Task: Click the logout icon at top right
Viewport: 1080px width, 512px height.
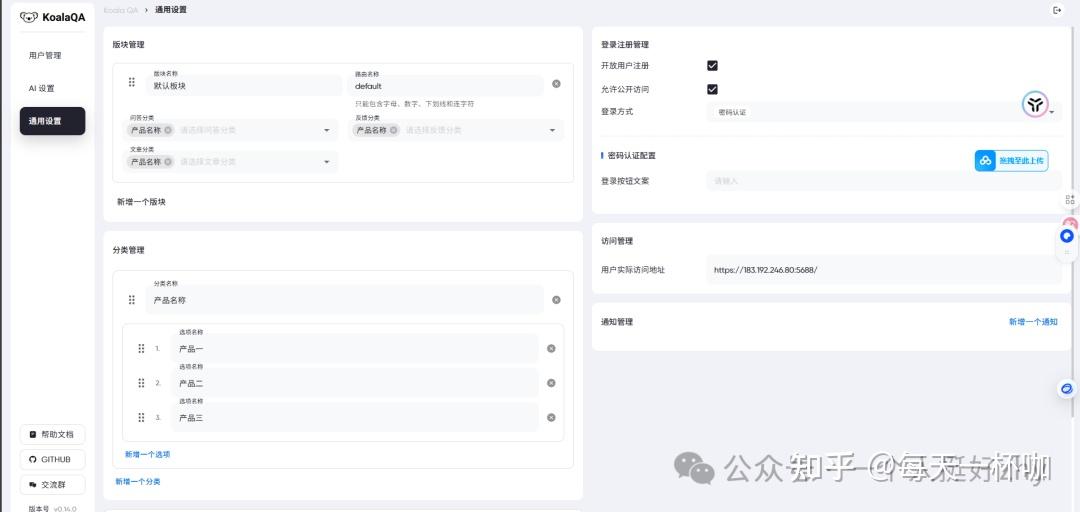Action: pyautogui.click(x=1057, y=10)
